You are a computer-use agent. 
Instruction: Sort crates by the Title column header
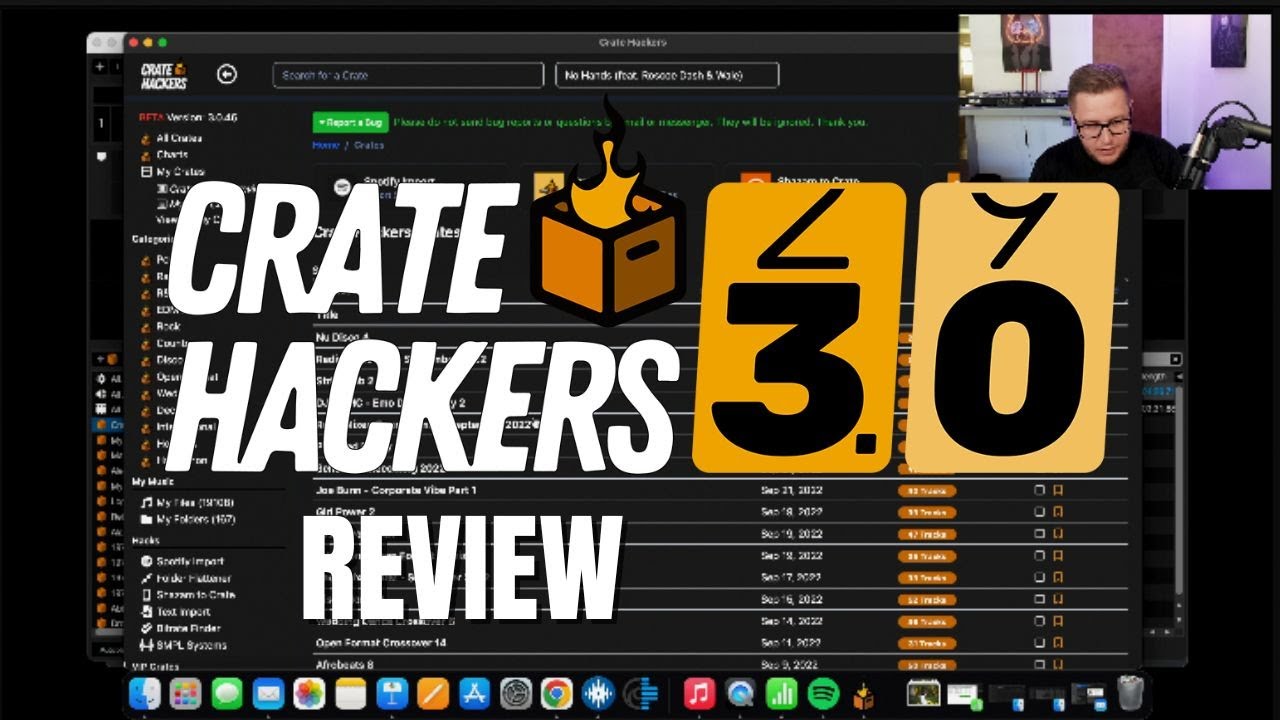(326, 314)
